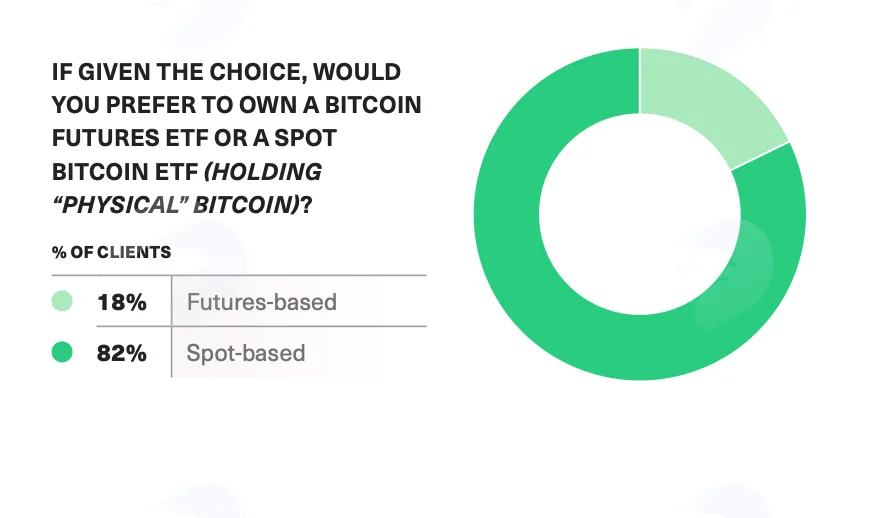Click the dark green Spot-based legend dot
Image resolution: width=878 pixels, height=518 pixels.
62,352
